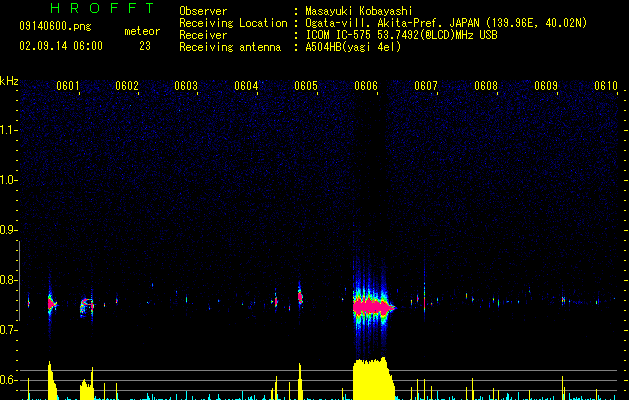Click the Ogata-vill. Akita-Pref. JAPAN location text

[446, 23]
